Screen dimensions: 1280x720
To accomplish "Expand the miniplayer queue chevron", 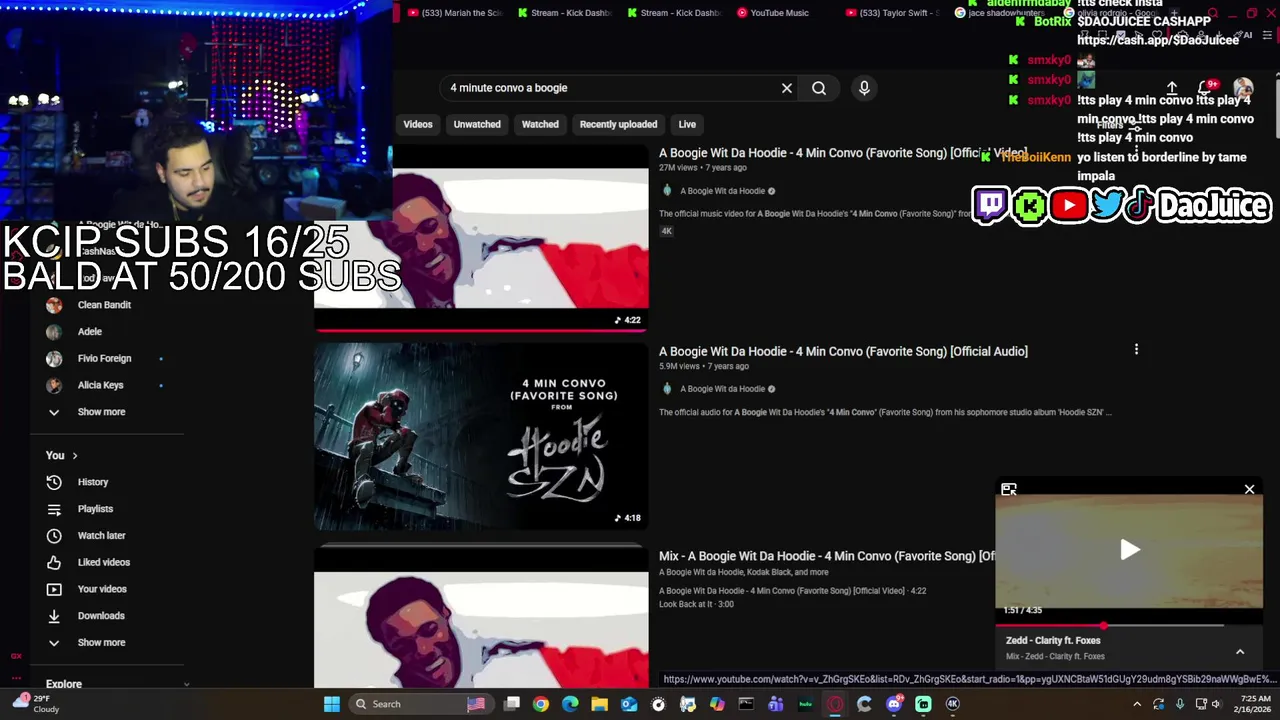I will [x=1240, y=652].
